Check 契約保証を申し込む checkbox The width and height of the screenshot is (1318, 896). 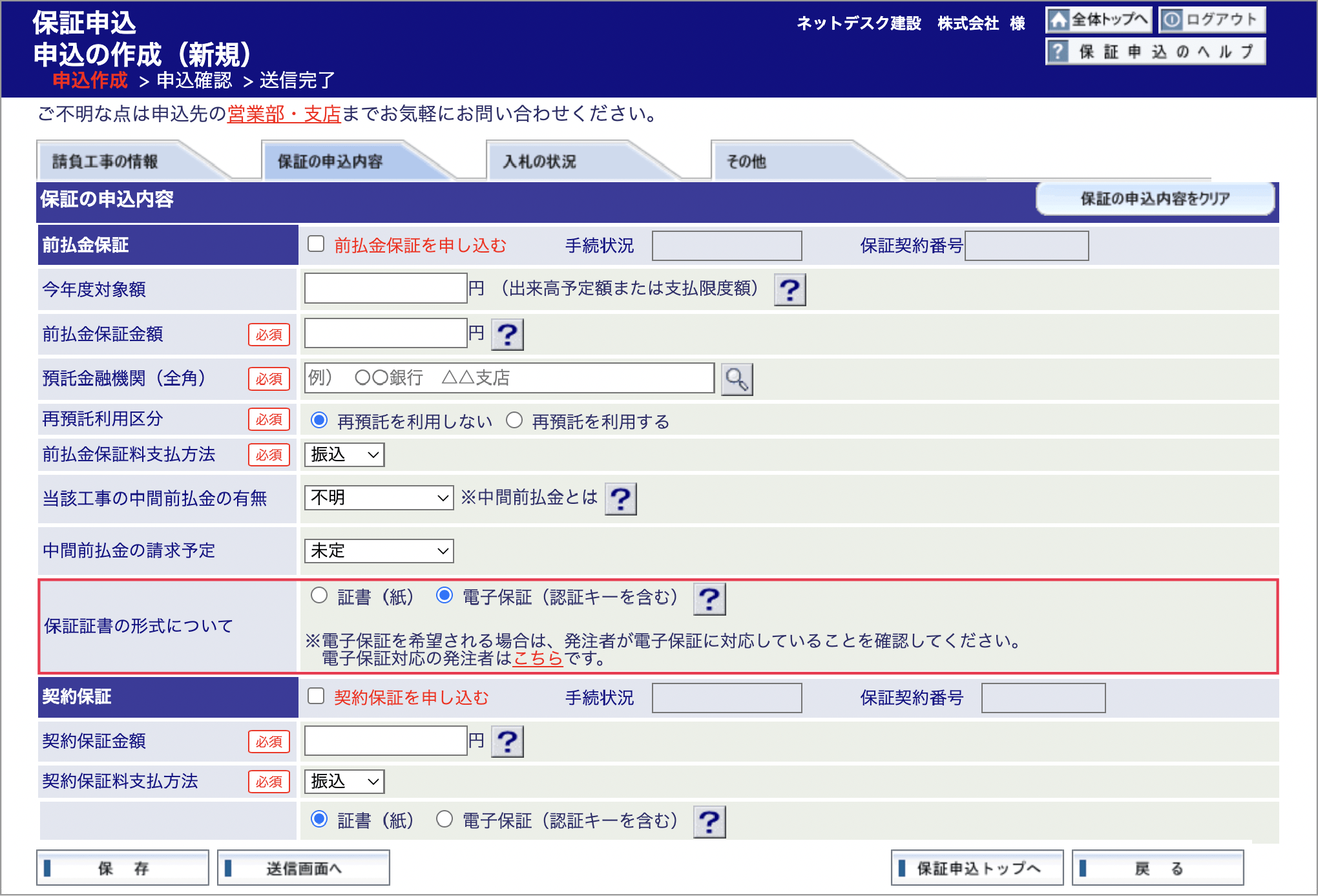pos(316,696)
